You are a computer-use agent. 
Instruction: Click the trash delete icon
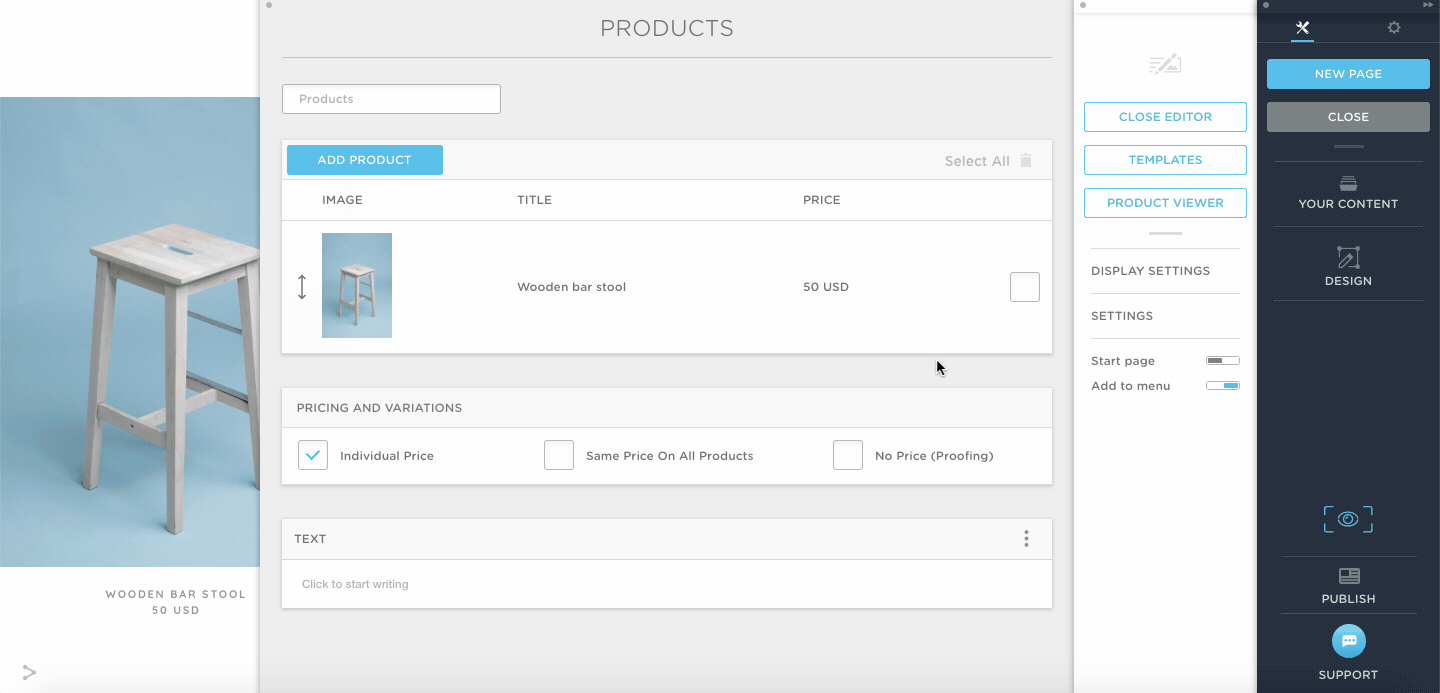tap(1026, 160)
